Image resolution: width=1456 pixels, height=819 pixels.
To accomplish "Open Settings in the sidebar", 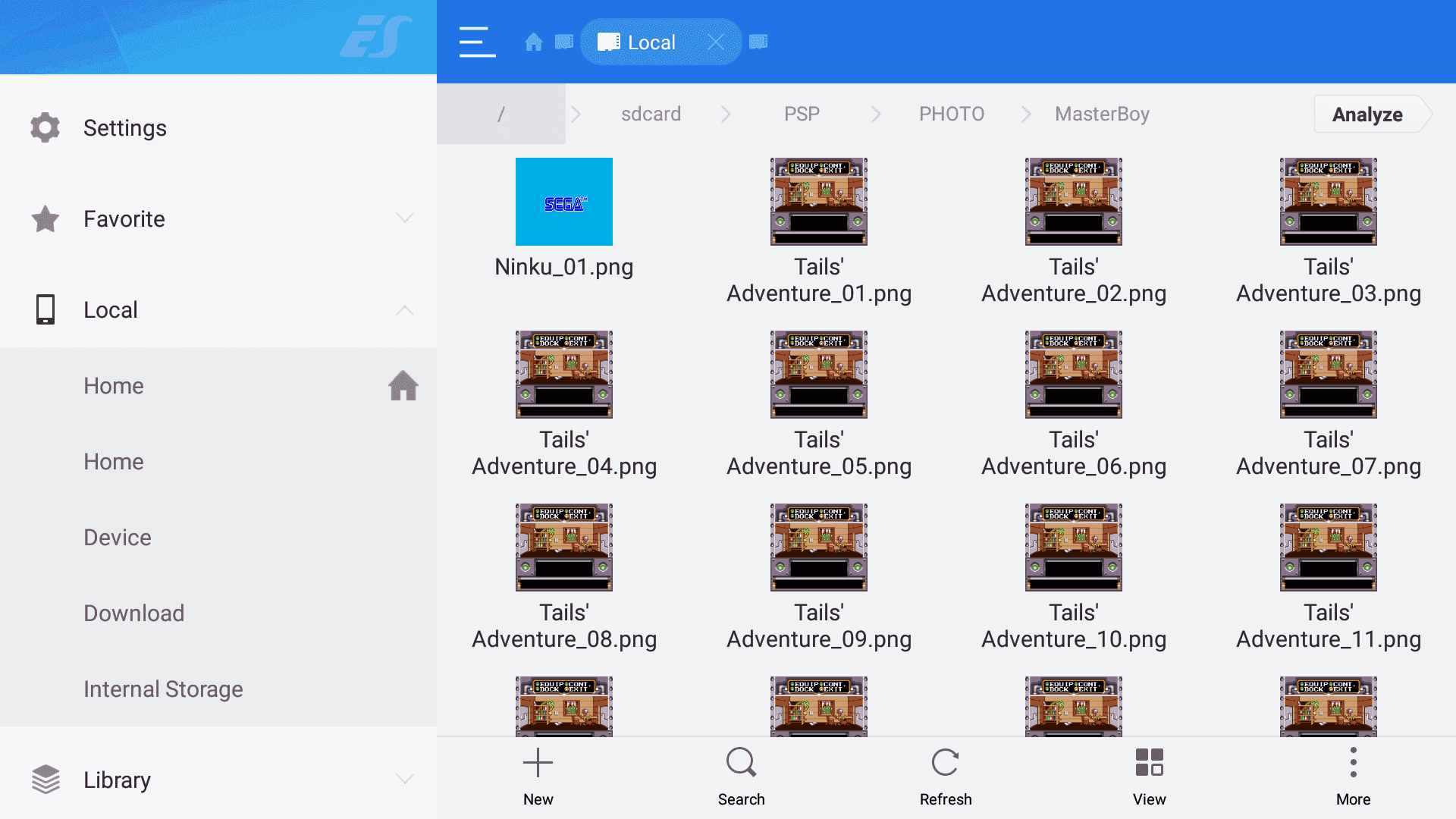I will click(x=218, y=127).
